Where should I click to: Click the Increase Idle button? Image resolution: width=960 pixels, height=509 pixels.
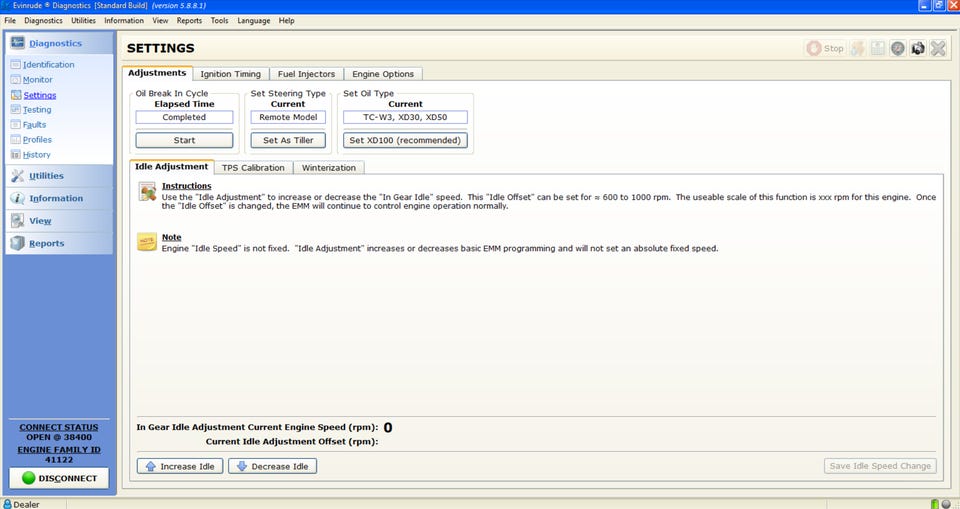[180, 466]
